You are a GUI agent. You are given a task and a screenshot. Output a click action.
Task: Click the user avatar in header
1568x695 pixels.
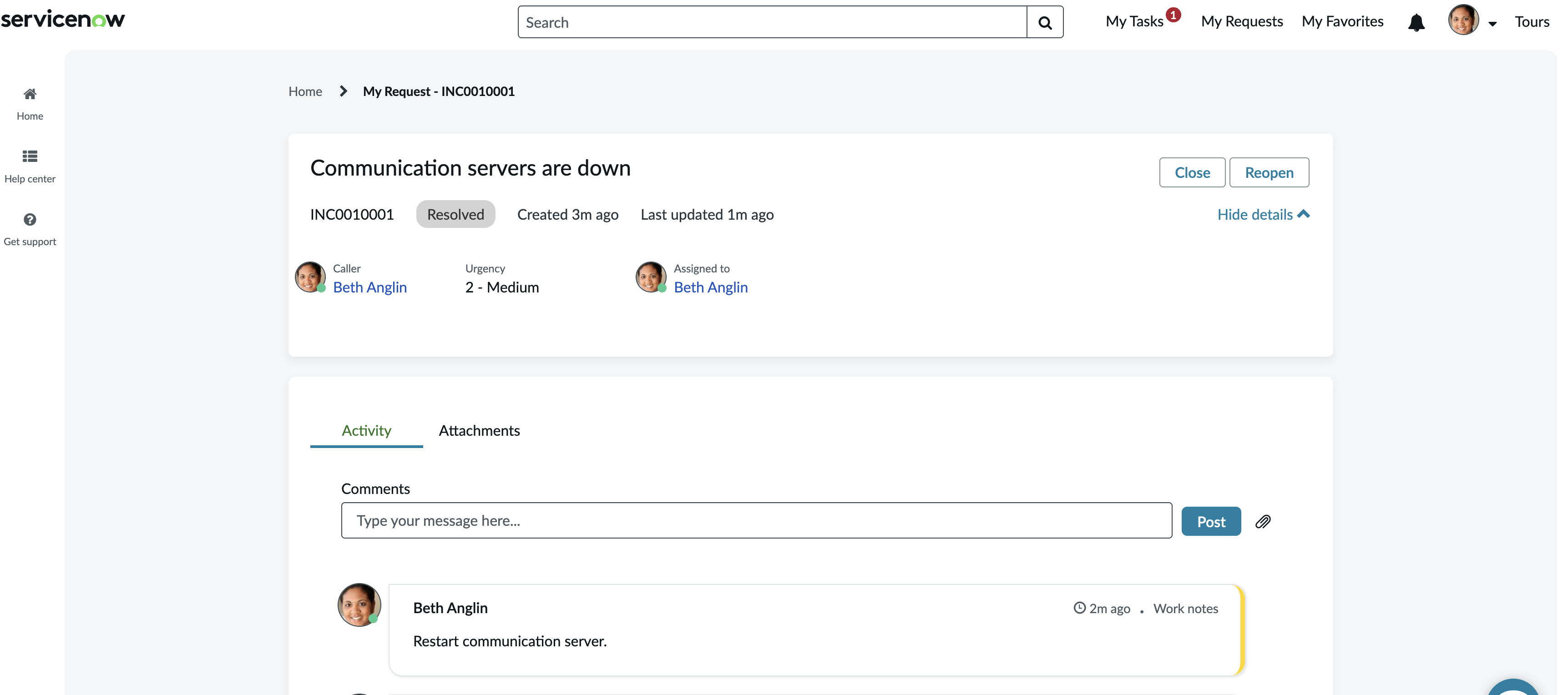click(1463, 20)
